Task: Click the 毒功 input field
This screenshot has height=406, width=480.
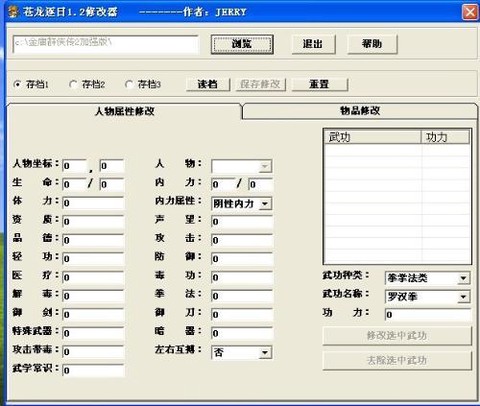Action: point(242,278)
